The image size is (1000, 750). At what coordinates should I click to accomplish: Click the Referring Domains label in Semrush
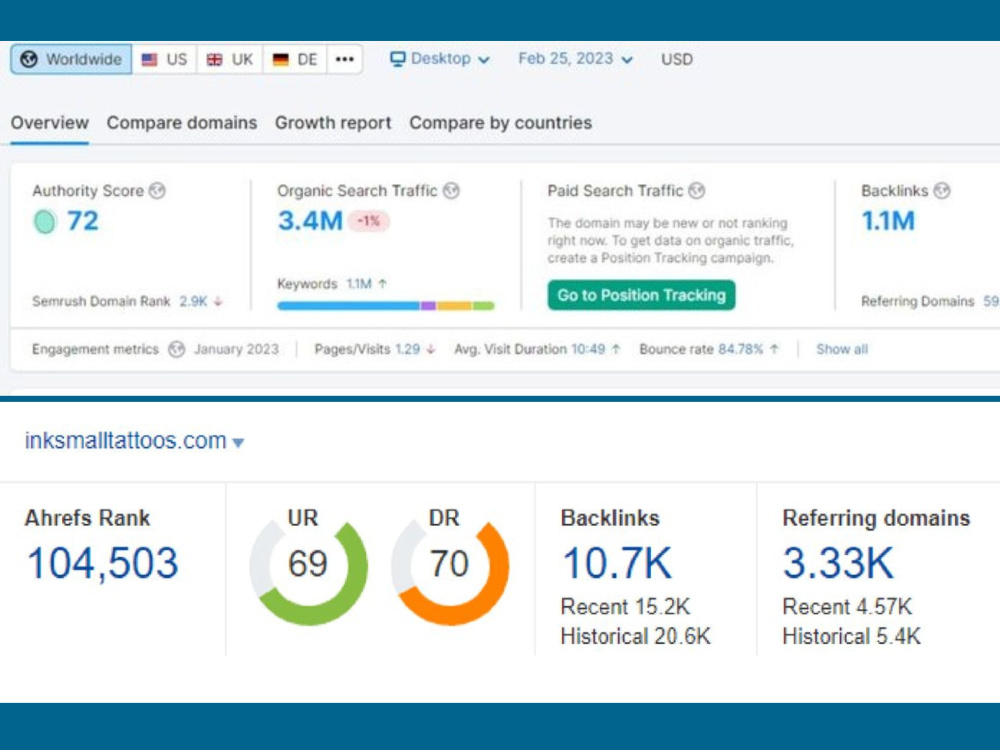[917, 301]
